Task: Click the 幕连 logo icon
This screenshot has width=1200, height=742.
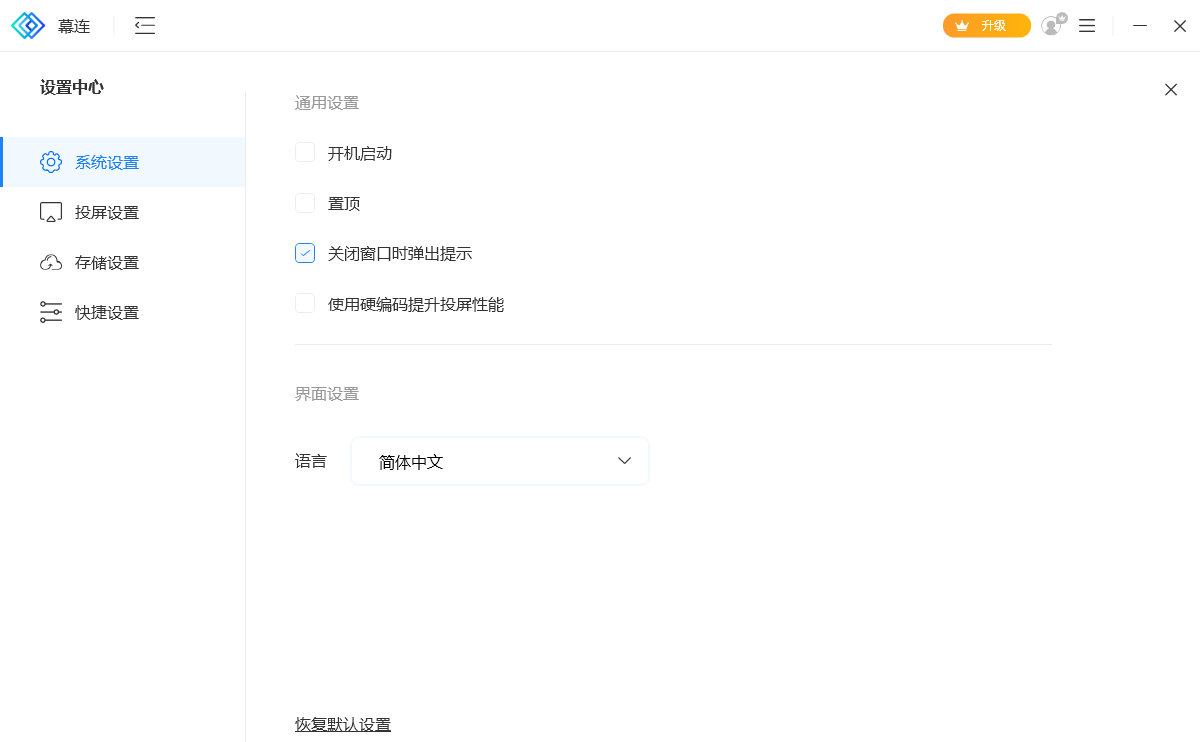Action: [x=28, y=26]
